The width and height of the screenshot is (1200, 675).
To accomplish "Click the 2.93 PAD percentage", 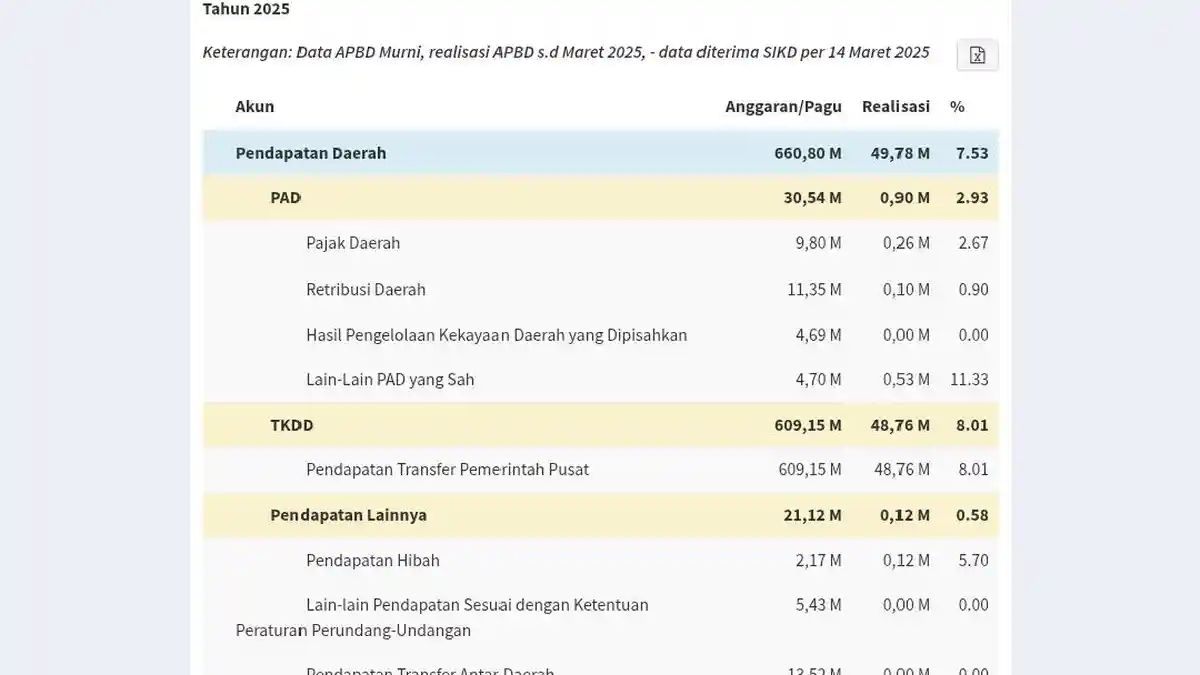I will point(972,197).
